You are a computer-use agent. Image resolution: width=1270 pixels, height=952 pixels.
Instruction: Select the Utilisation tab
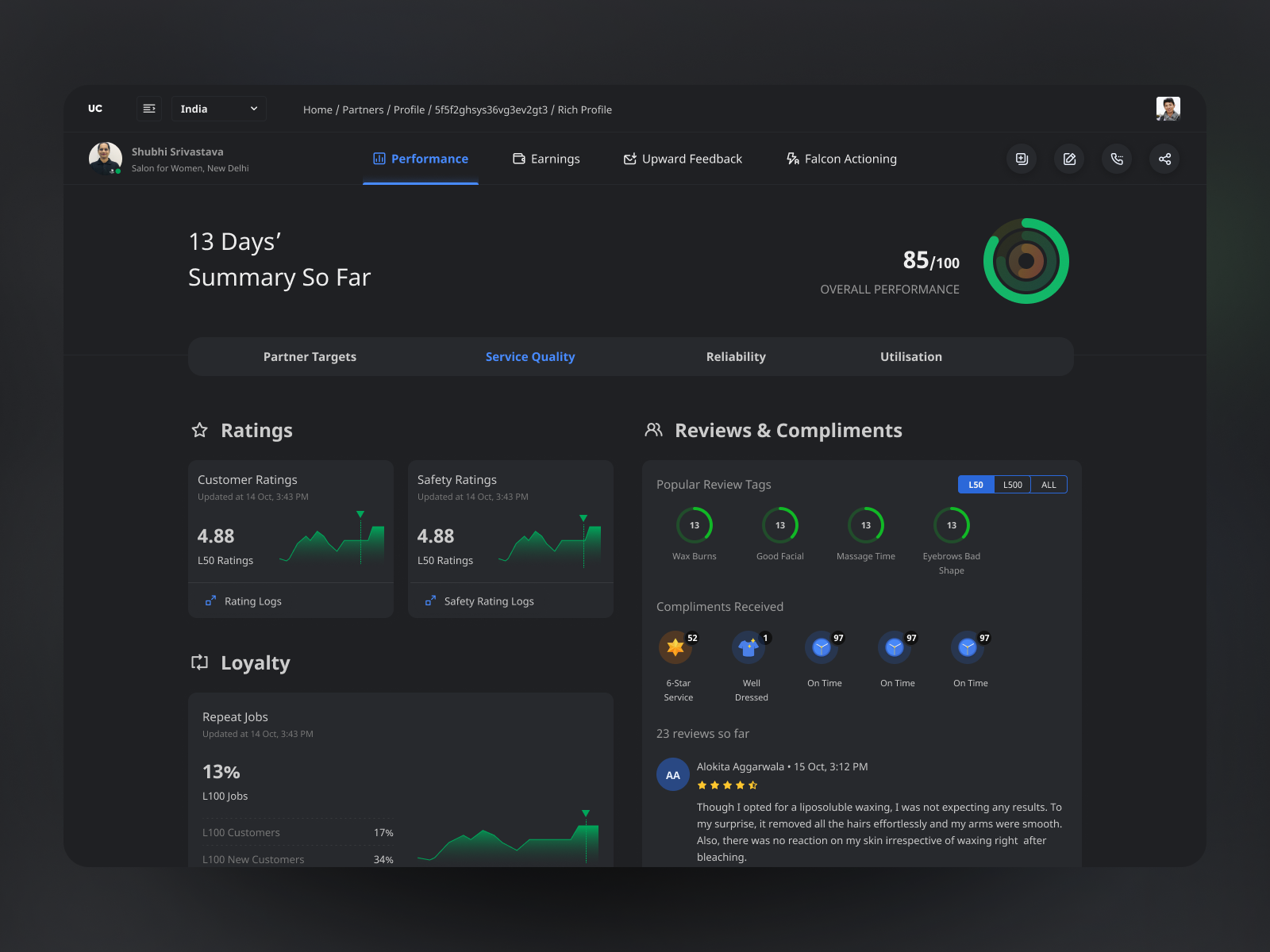(910, 356)
